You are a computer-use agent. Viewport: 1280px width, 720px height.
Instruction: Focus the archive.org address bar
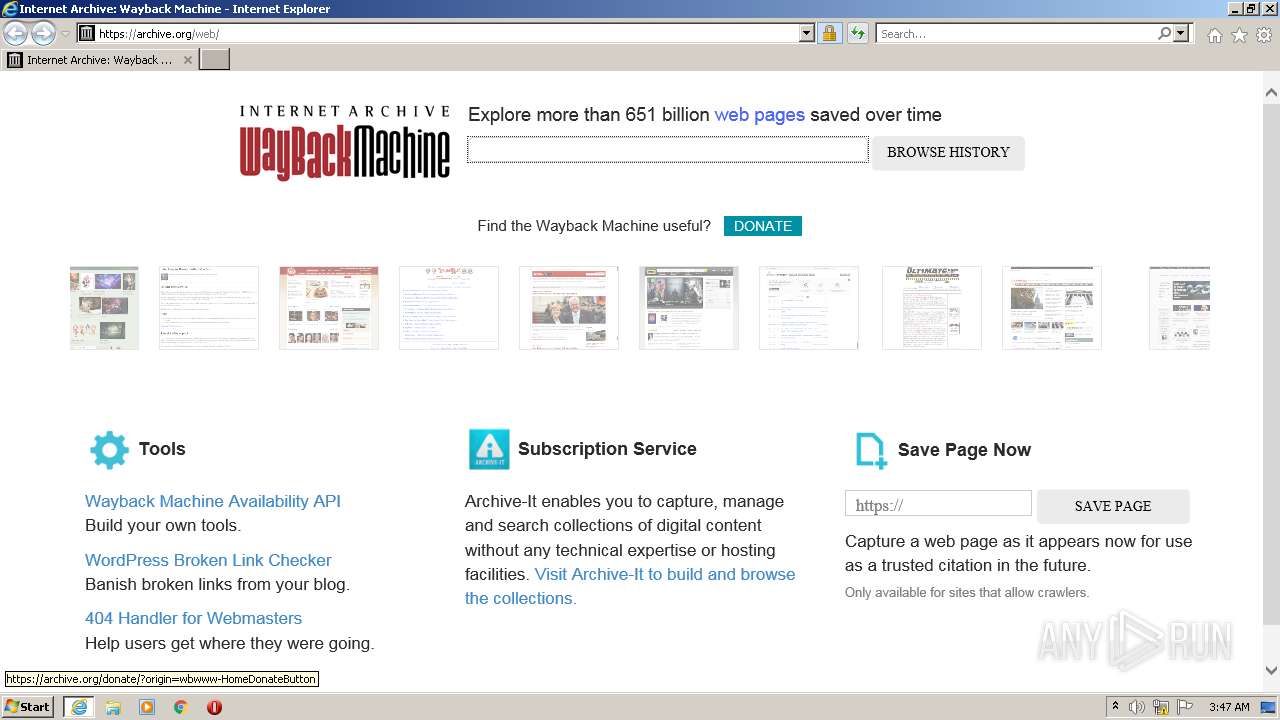[447, 33]
